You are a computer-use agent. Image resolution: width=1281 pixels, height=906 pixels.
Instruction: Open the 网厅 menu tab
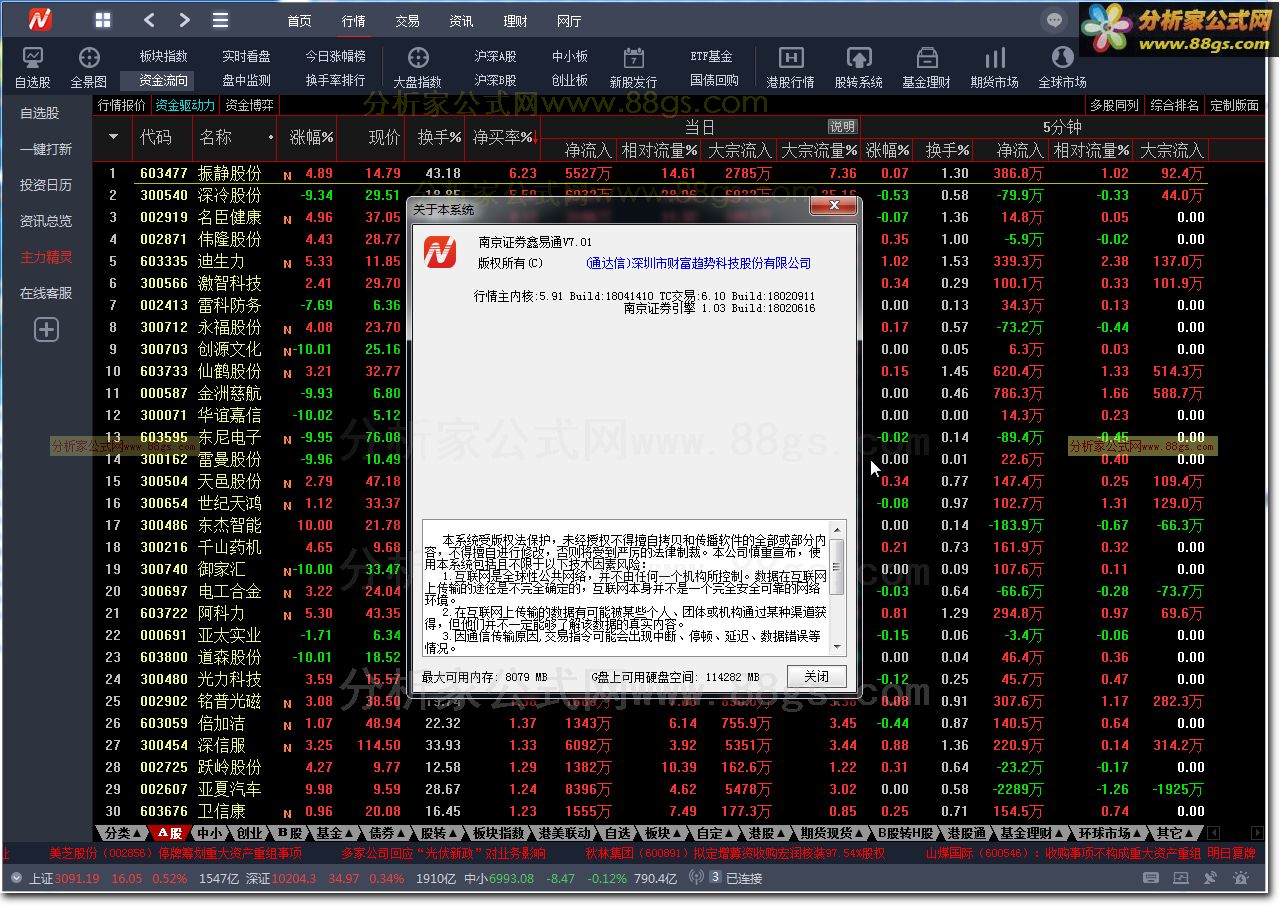tap(569, 21)
